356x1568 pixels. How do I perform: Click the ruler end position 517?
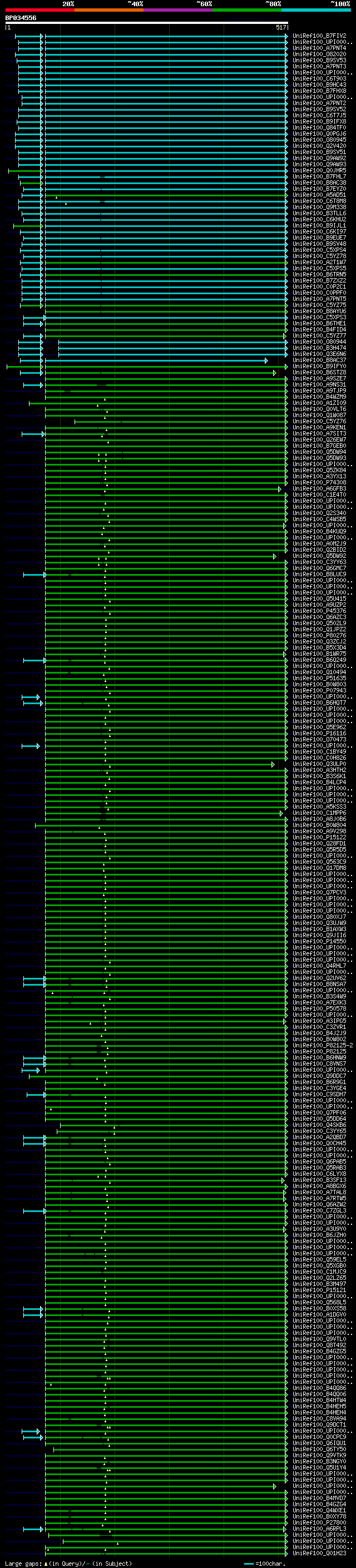(280, 27)
